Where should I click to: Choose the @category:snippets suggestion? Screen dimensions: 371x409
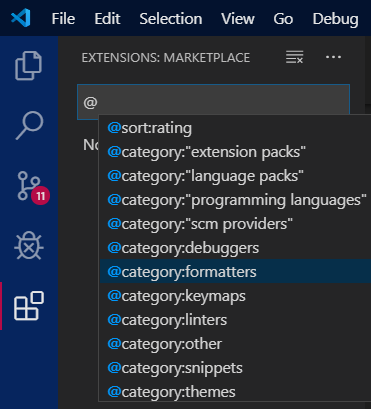click(235, 368)
